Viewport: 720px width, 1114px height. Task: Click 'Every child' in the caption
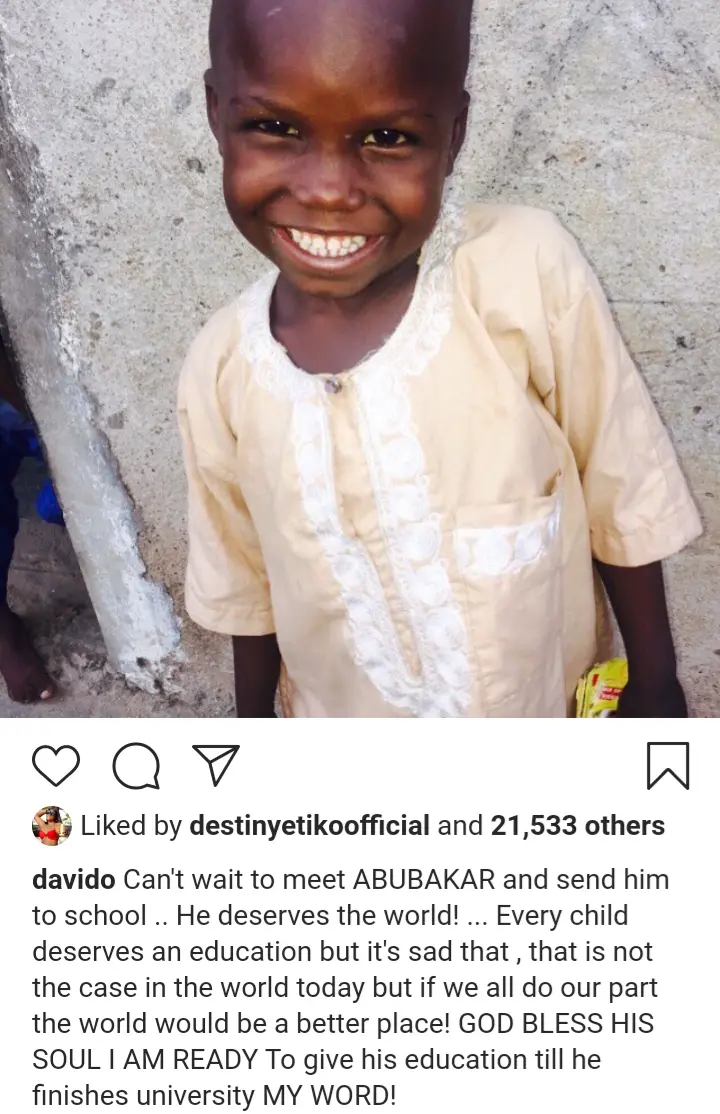tap(562, 916)
